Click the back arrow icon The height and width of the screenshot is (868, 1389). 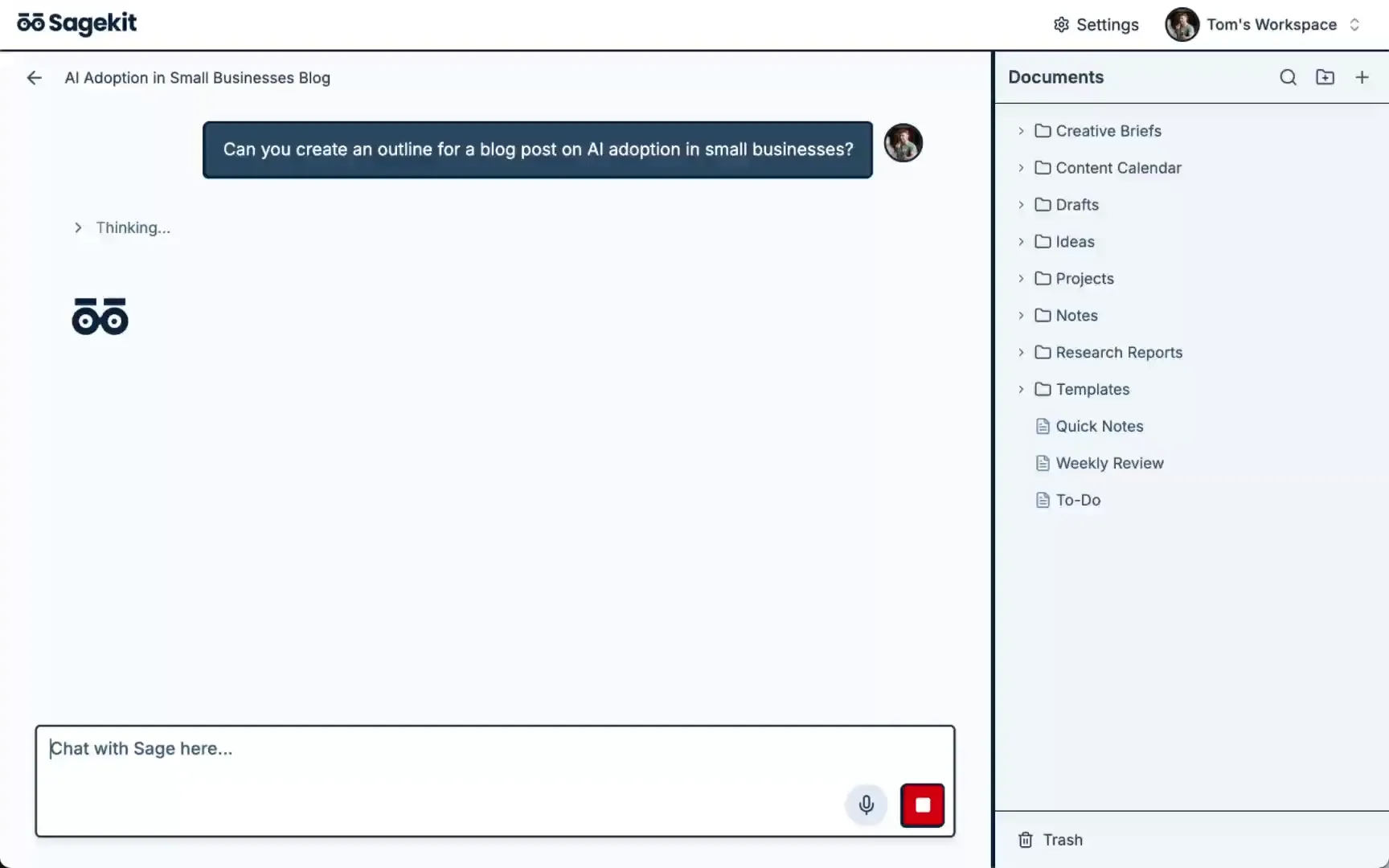coord(34,78)
